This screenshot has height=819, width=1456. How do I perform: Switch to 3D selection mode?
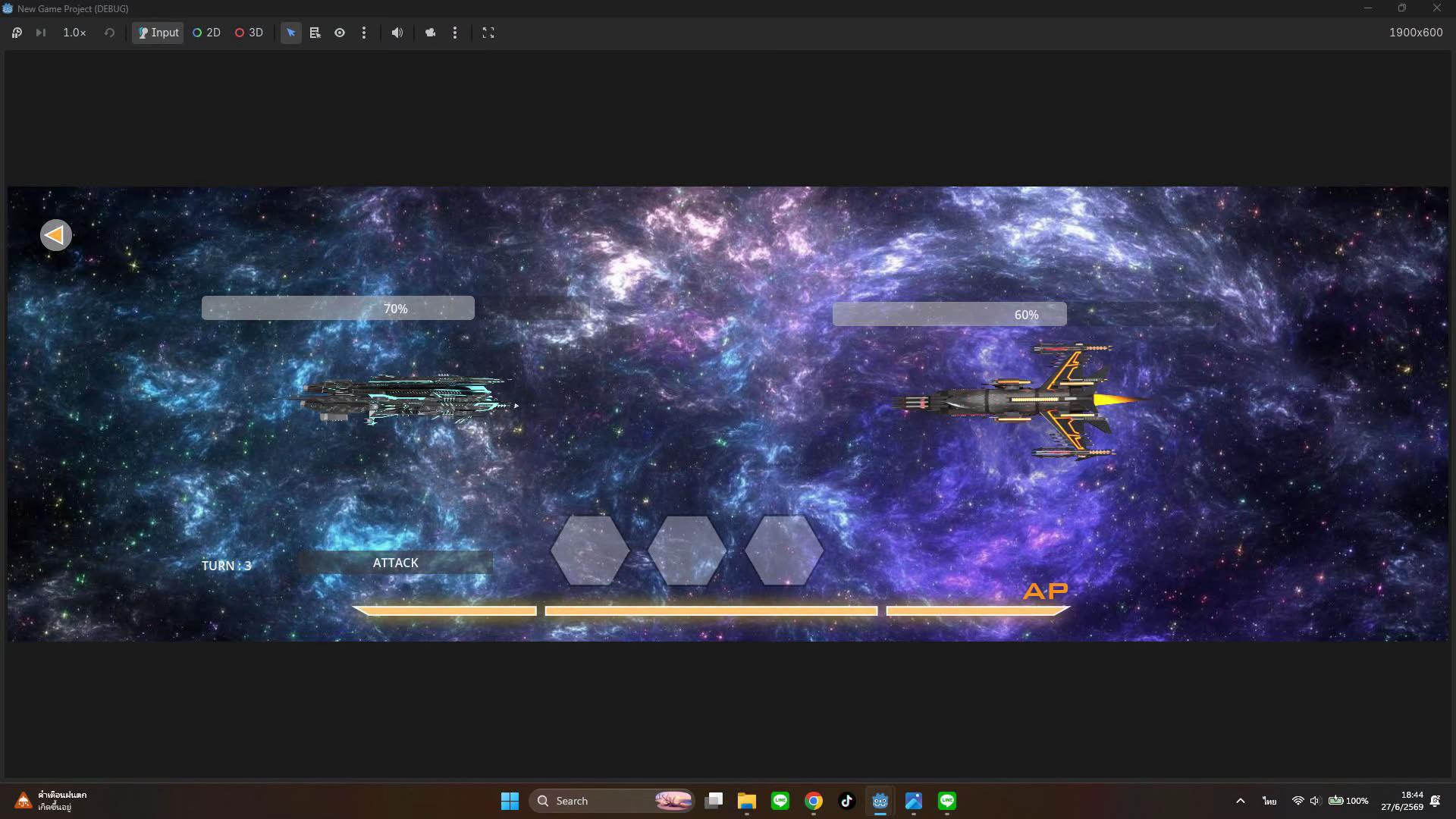coord(249,33)
